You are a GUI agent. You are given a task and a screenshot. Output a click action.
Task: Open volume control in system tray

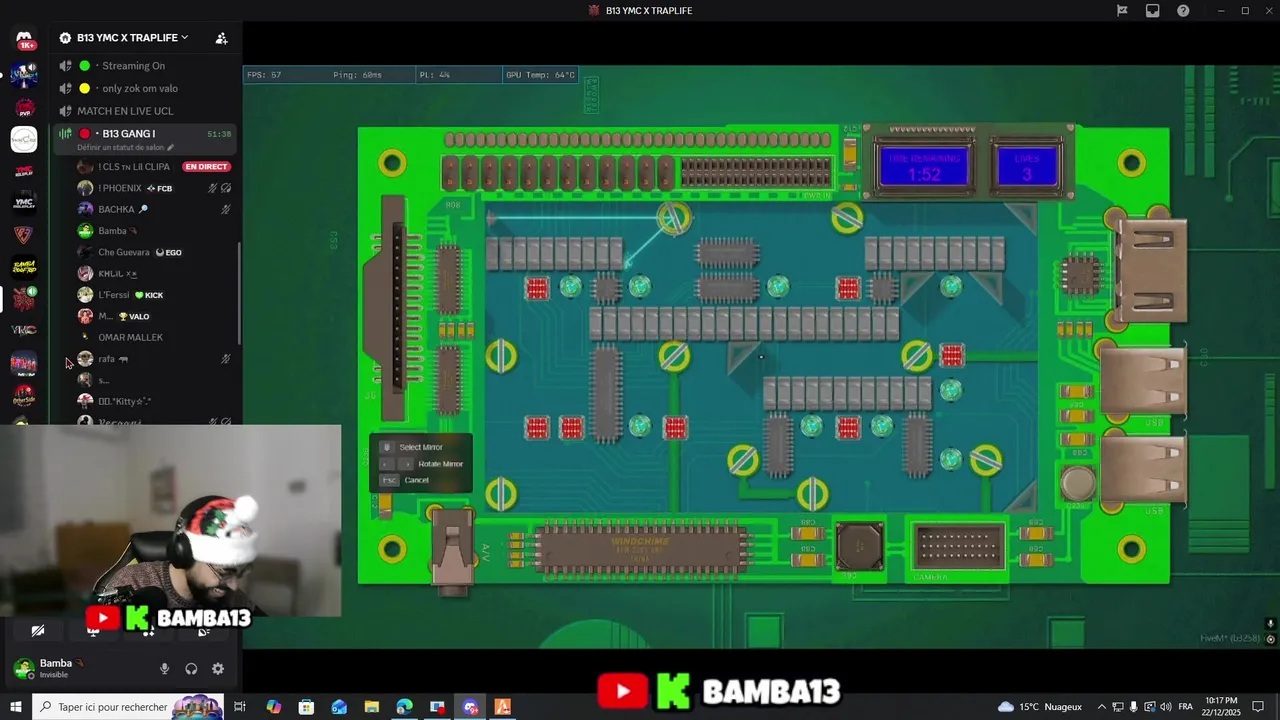1165,707
